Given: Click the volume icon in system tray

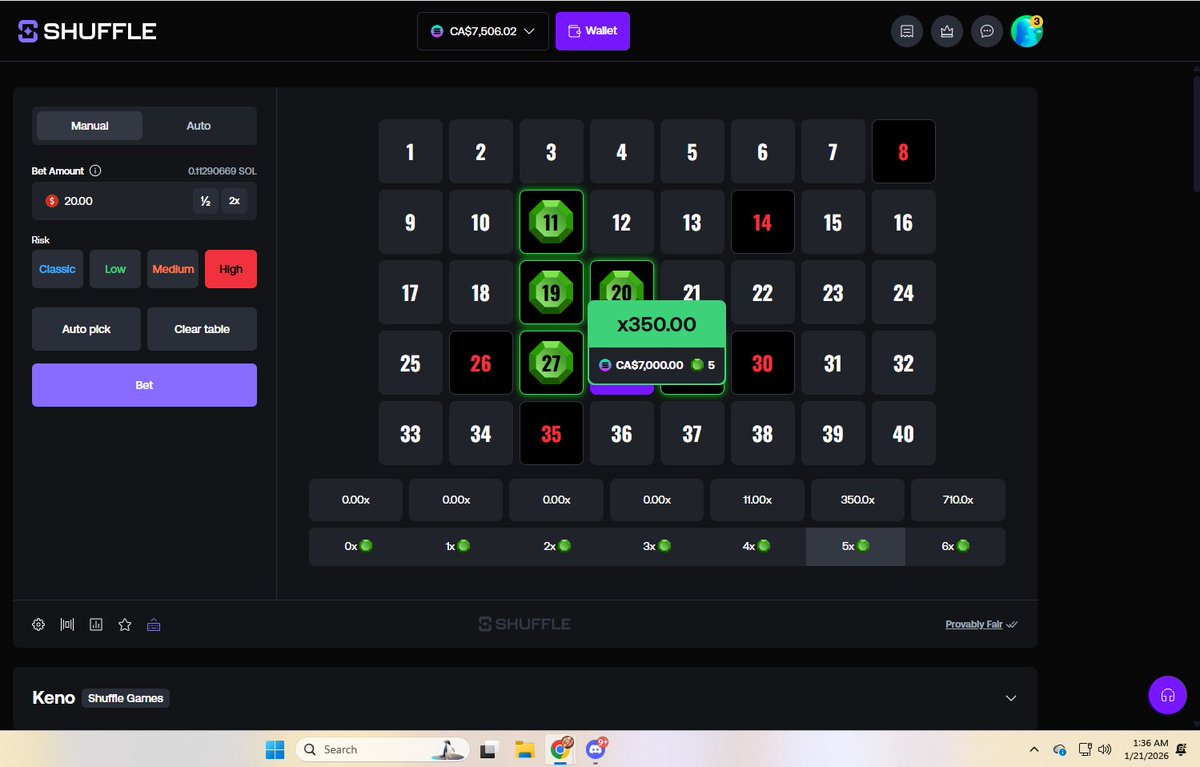Looking at the screenshot, I should coord(1104,749).
